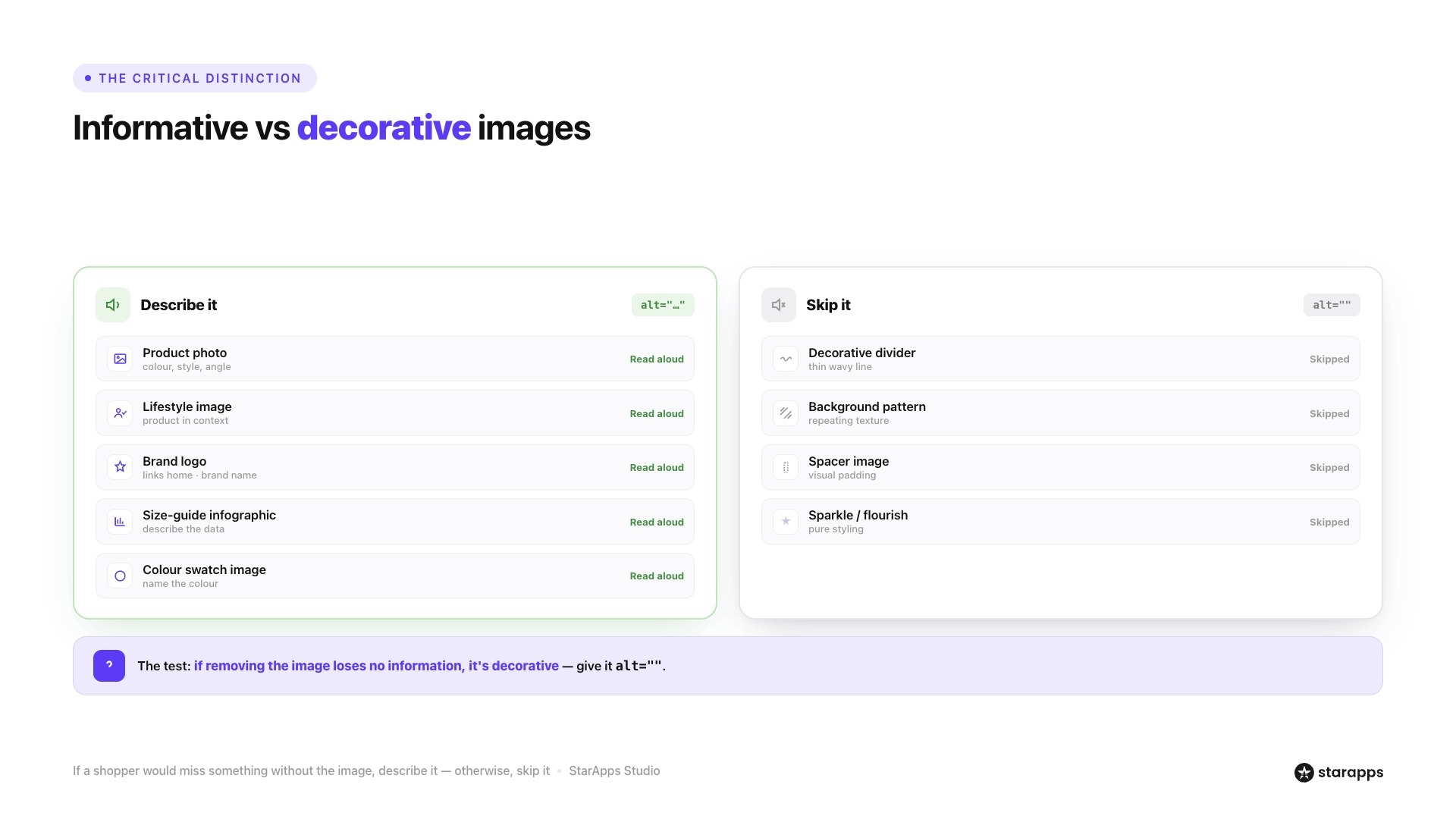
Task: Click the subtitle links home · brand name
Action: pyautogui.click(x=199, y=475)
